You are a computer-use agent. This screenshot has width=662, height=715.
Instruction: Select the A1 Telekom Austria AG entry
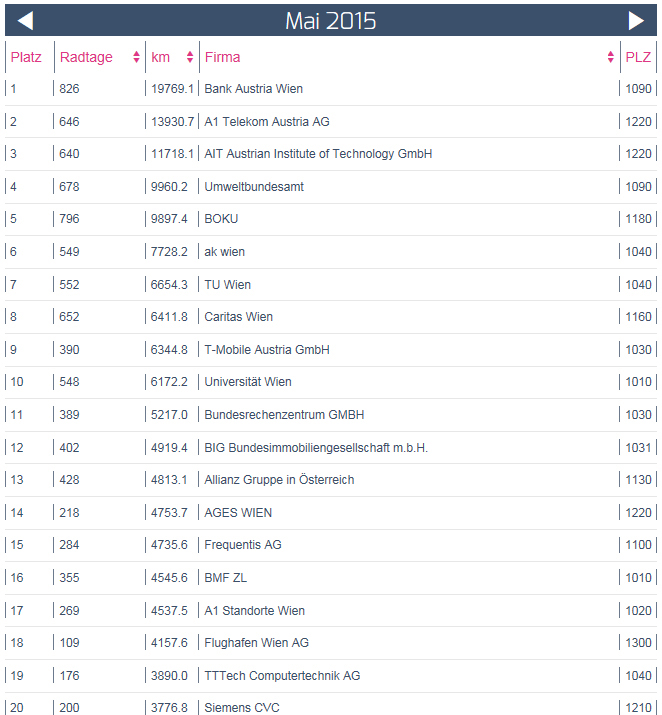point(266,122)
